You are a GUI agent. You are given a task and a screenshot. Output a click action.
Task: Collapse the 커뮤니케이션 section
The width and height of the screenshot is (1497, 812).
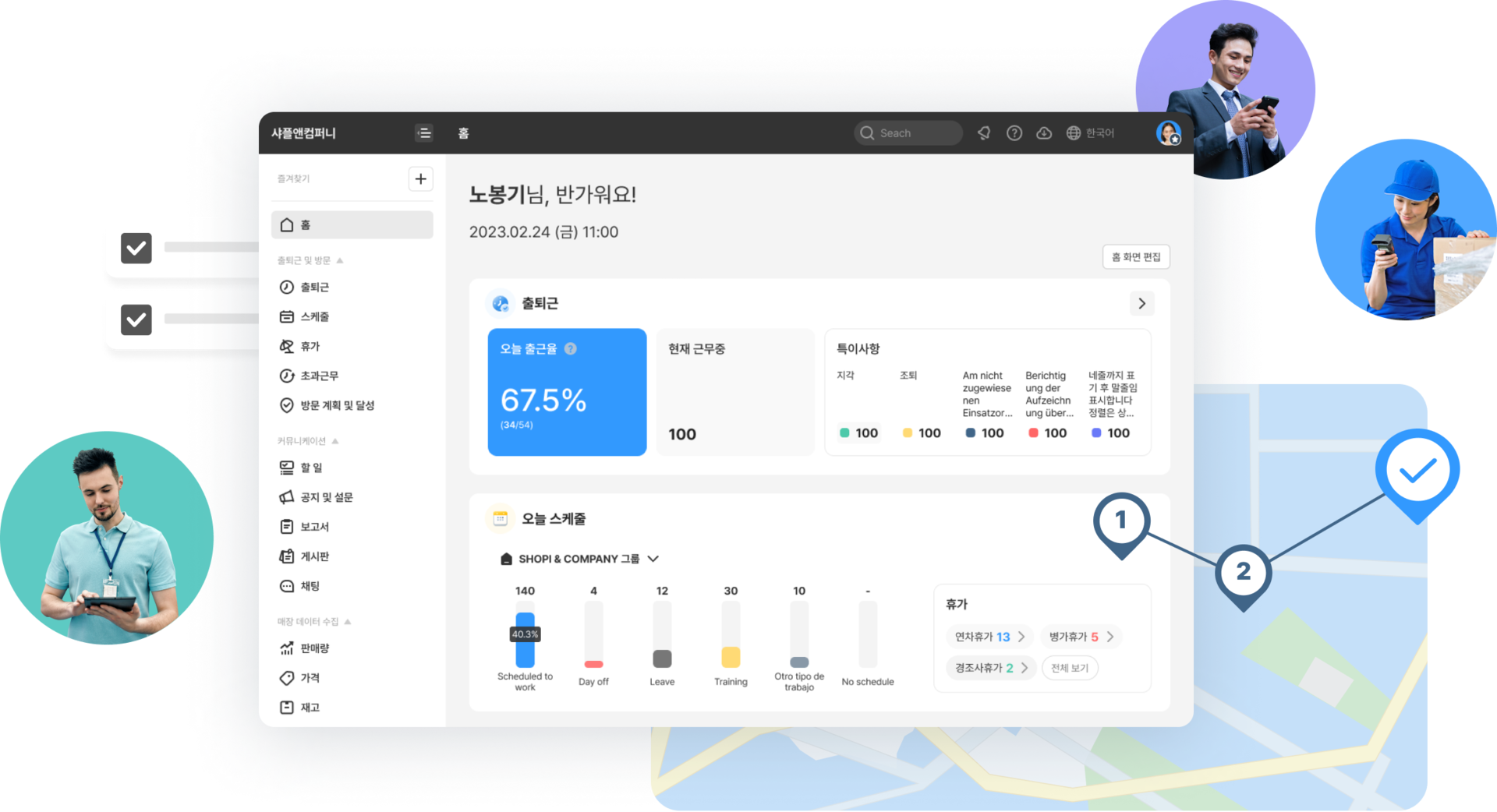335,441
